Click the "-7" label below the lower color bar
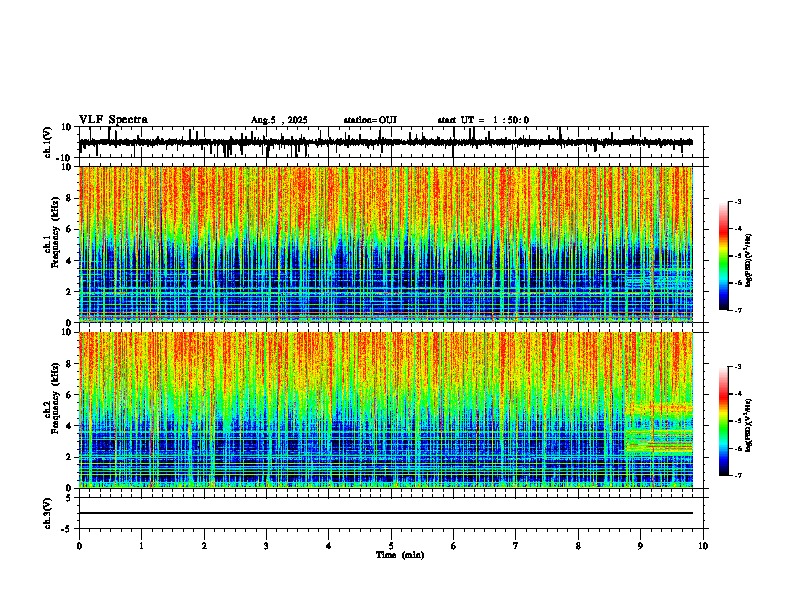Viewport: 792px width, 612px height. (x=737, y=475)
